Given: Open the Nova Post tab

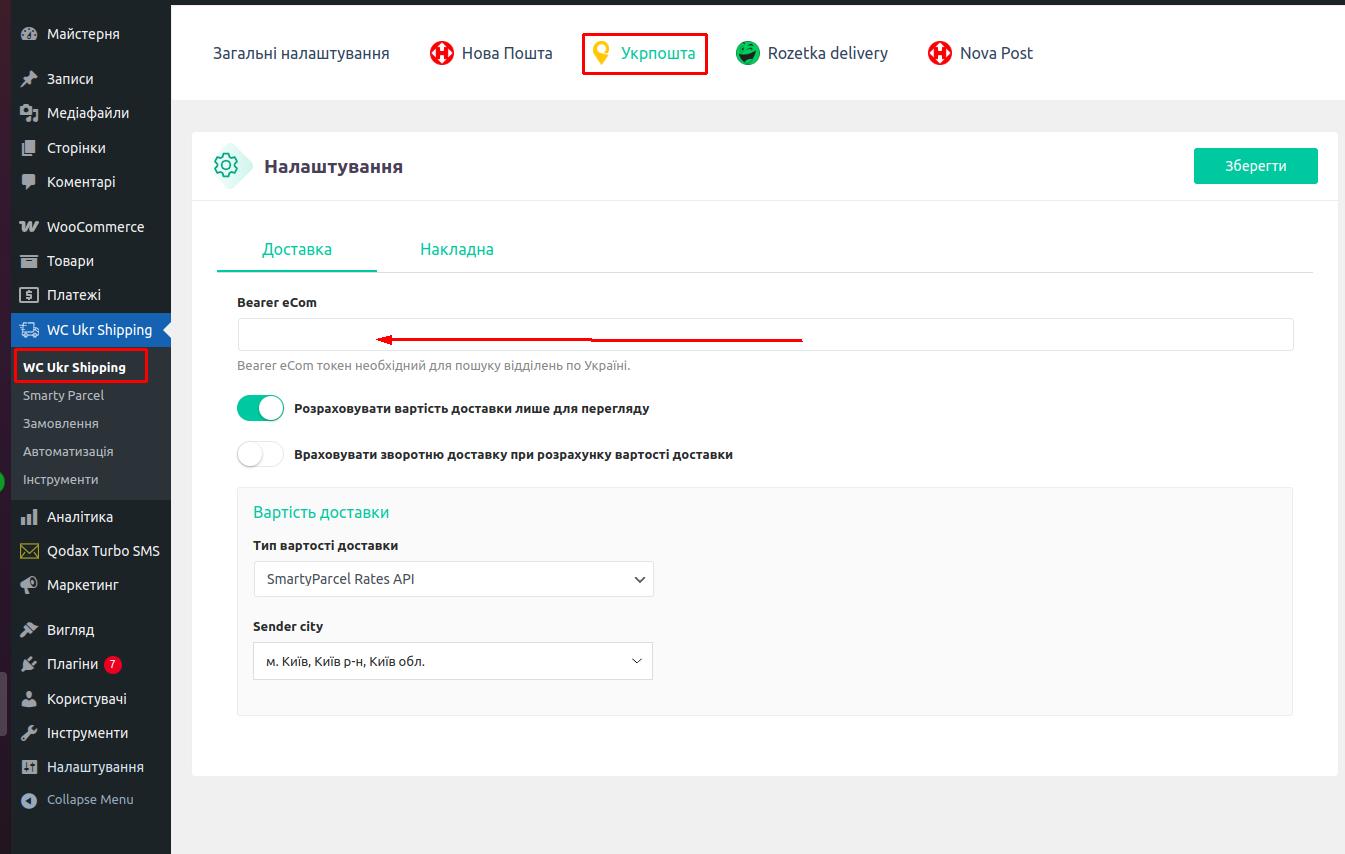Looking at the screenshot, I should tap(981, 53).
